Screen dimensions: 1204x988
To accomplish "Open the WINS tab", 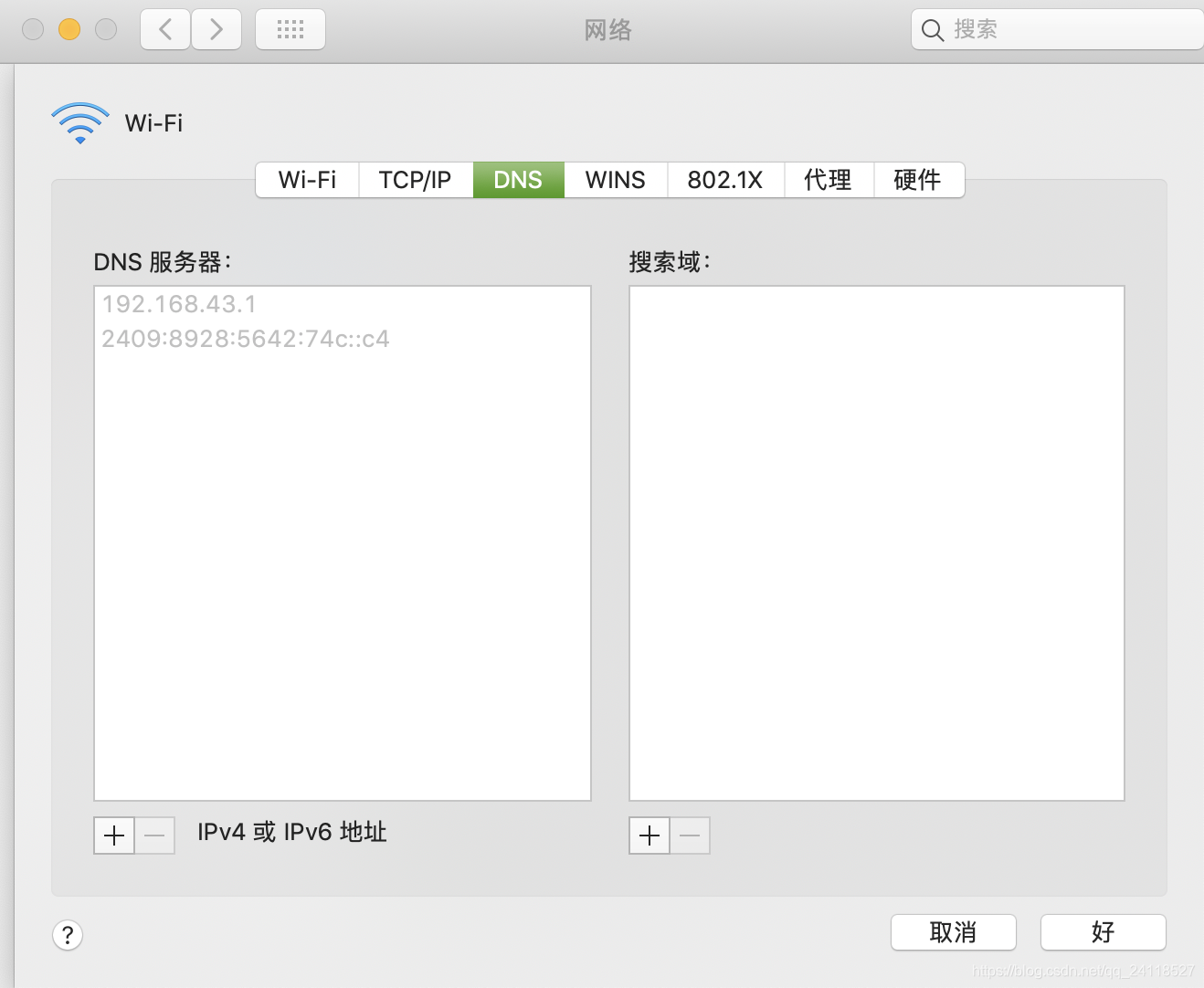I will (x=616, y=180).
